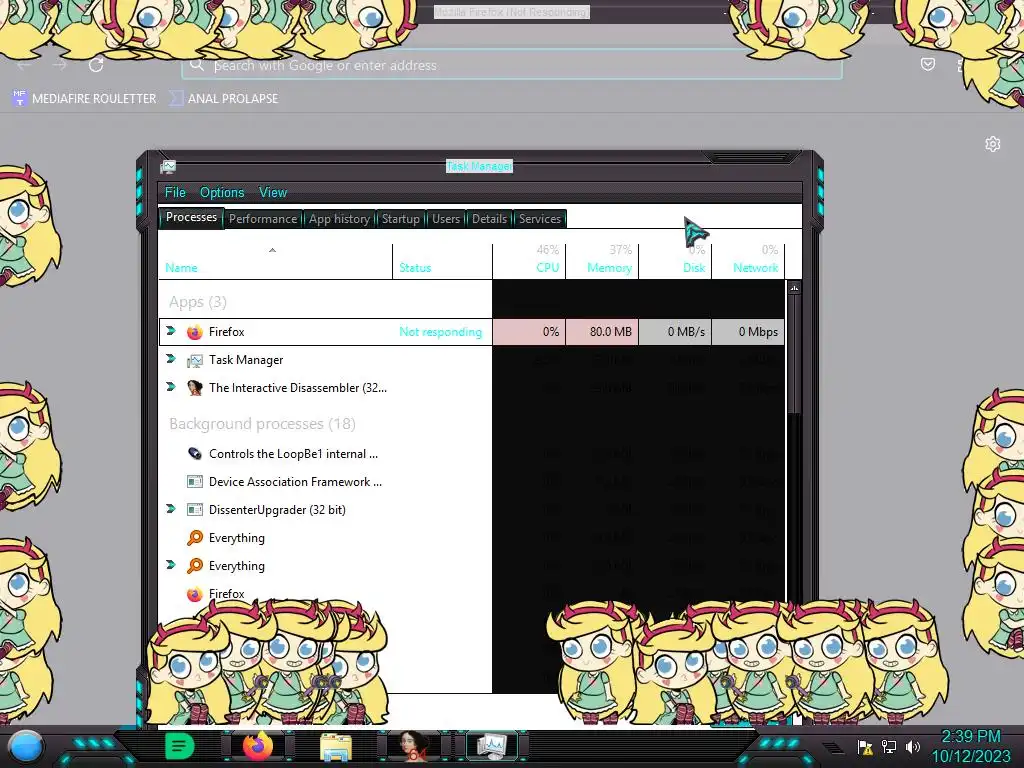Open the View menu in Task Manager
The width and height of the screenshot is (1024, 768).
coord(273,192)
